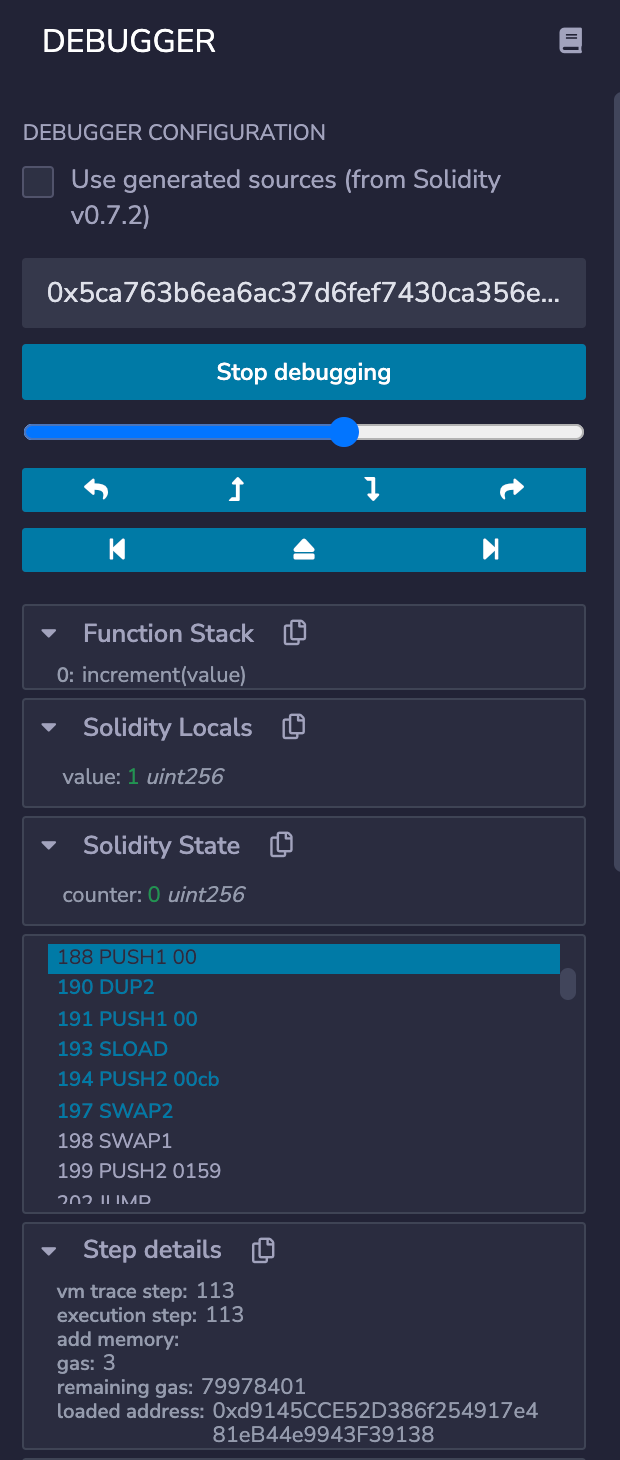Copy the Step details information
Screen dimensions: 620x1460
(x=262, y=1249)
